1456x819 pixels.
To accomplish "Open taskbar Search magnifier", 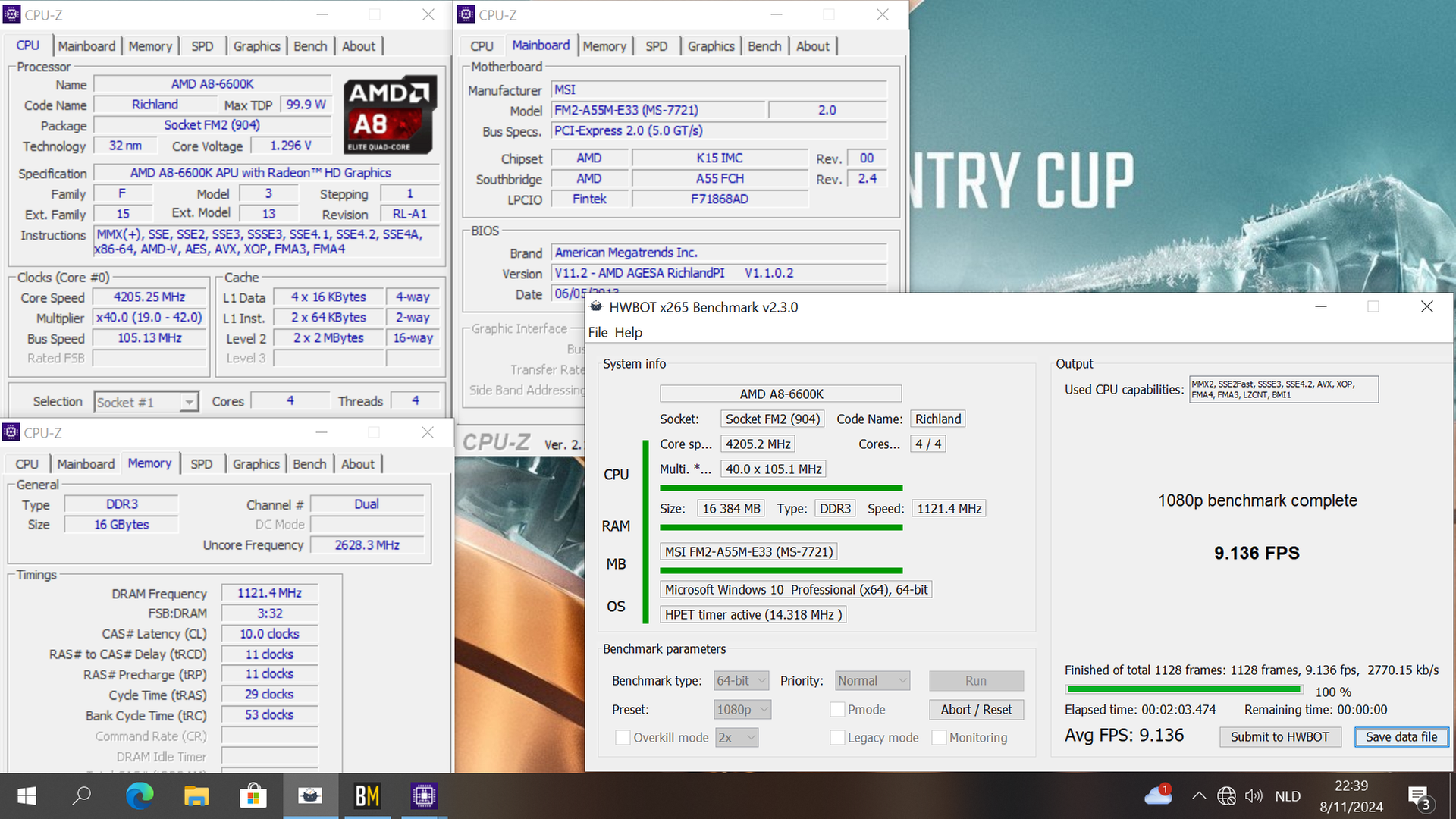I will (x=82, y=796).
